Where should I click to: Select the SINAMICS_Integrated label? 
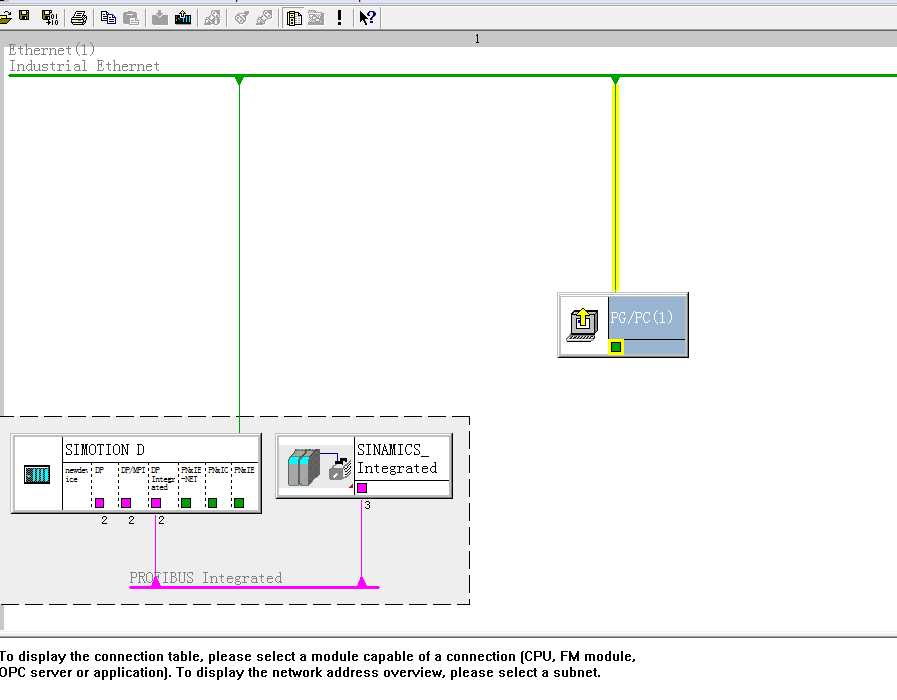click(397, 459)
